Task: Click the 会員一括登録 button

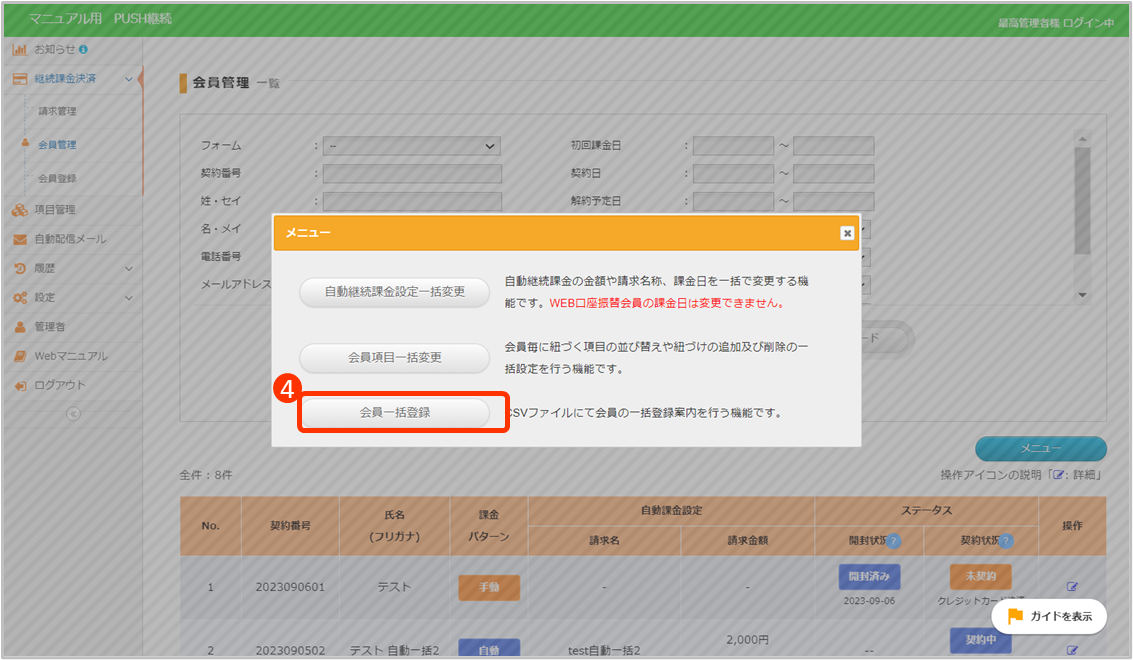Action: tap(395, 412)
